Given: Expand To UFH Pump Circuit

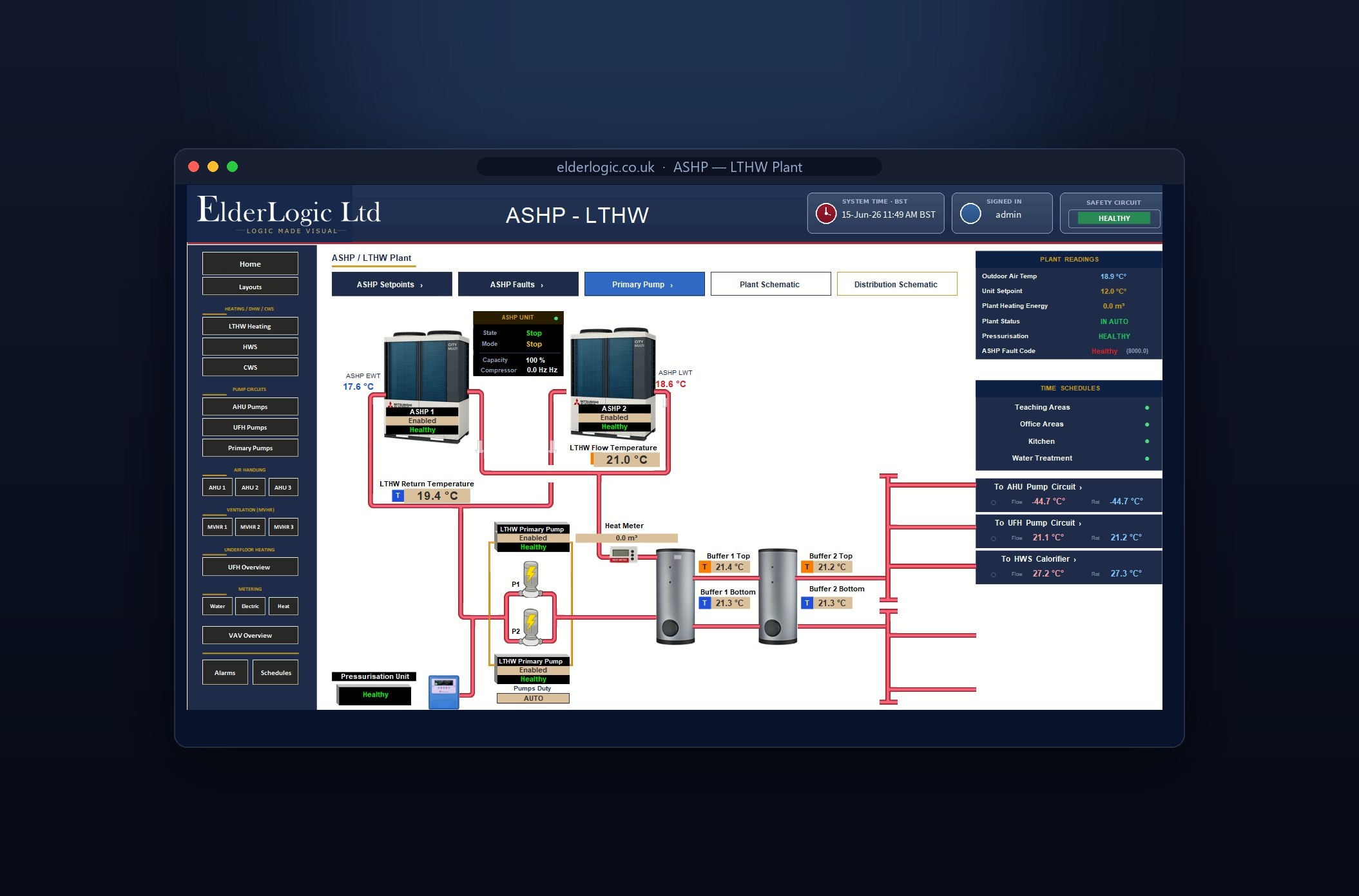Looking at the screenshot, I should [1038, 523].
